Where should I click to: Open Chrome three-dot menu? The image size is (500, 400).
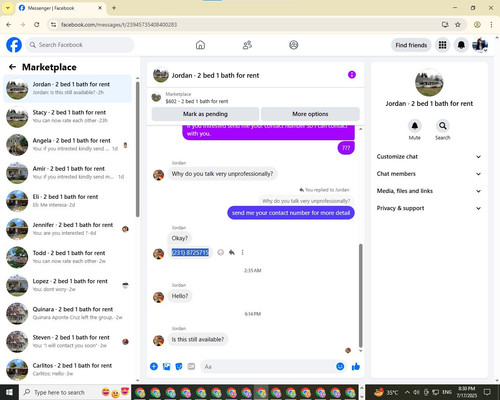[491, 25]
